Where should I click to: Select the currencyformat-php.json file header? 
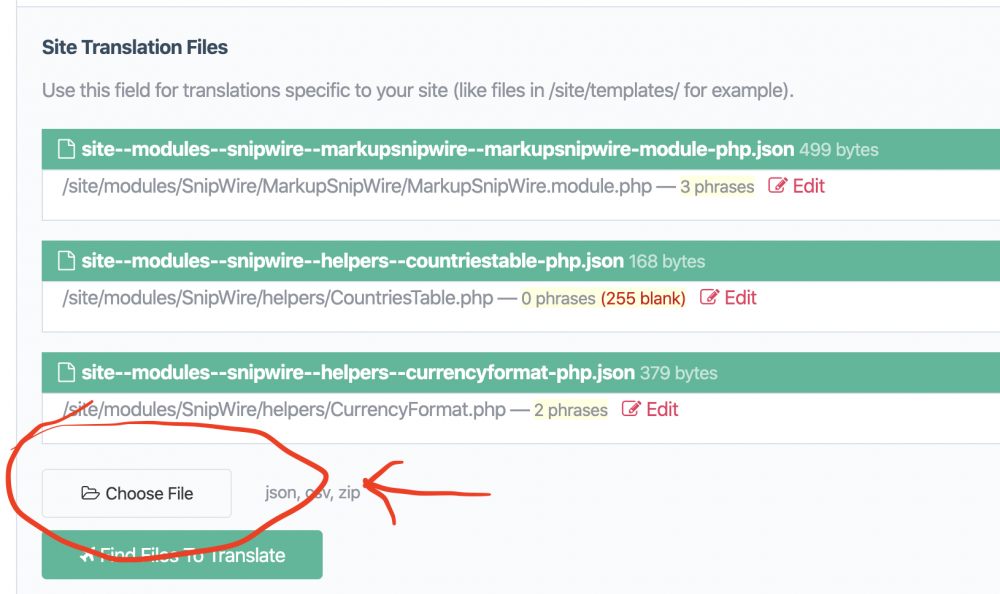click(358, 373)
